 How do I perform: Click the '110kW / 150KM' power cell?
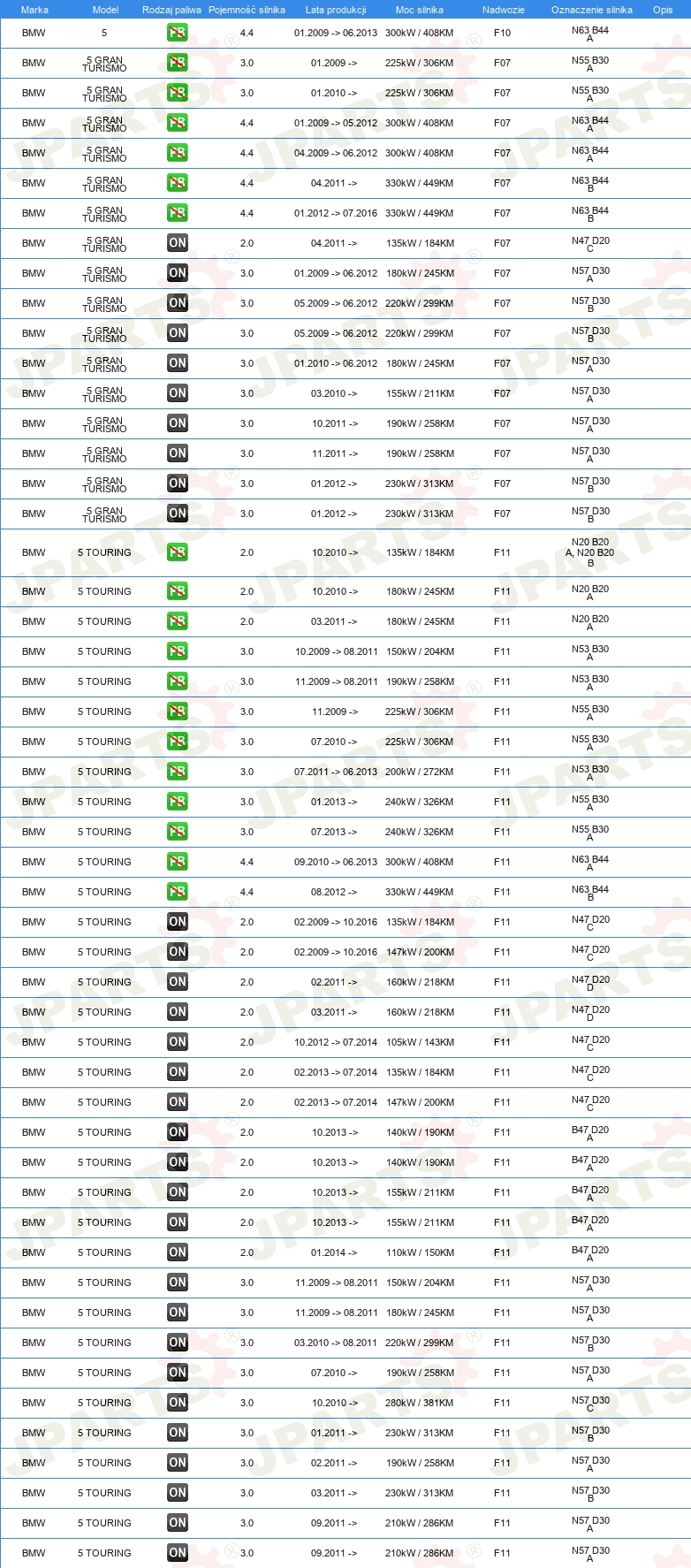[420, 1252]
